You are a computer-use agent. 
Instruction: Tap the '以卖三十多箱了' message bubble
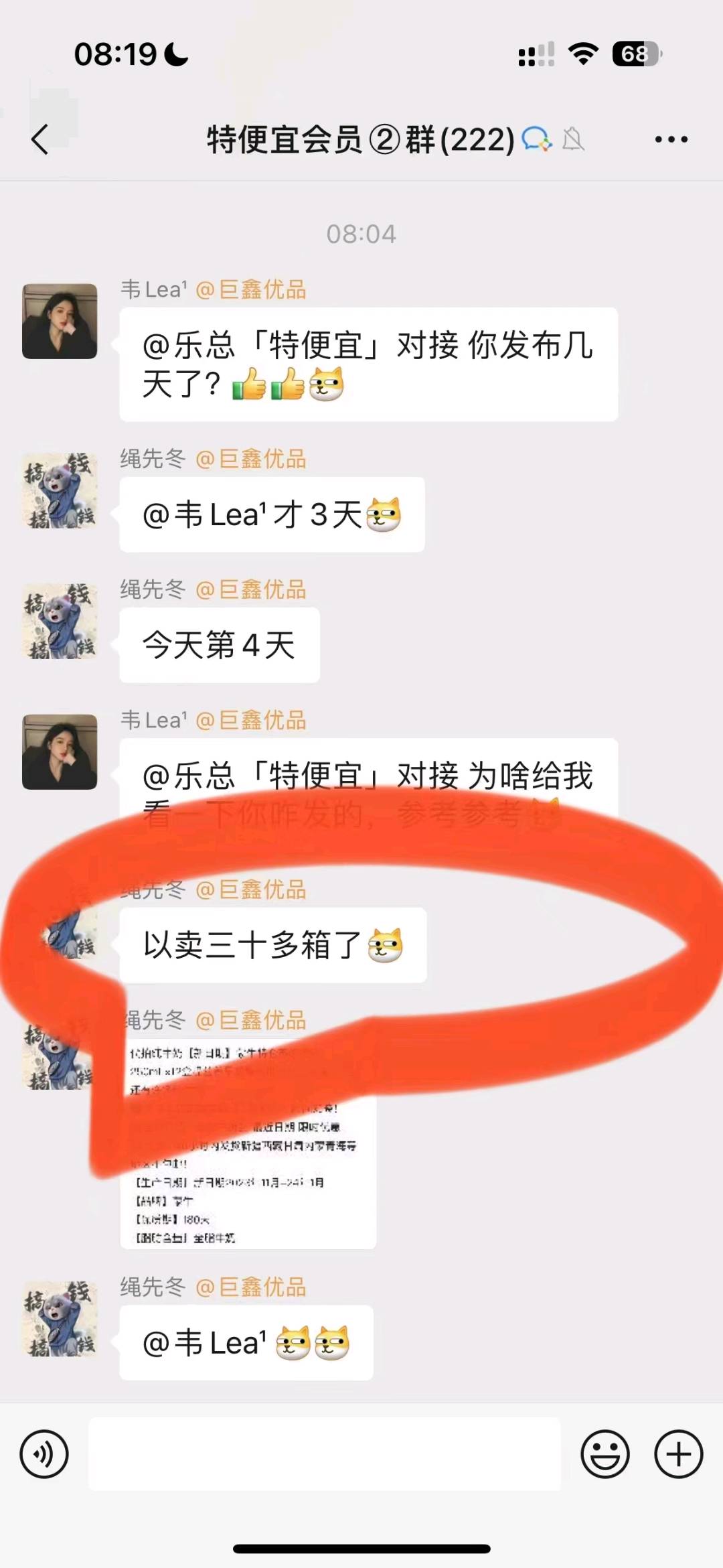[273, 945]
